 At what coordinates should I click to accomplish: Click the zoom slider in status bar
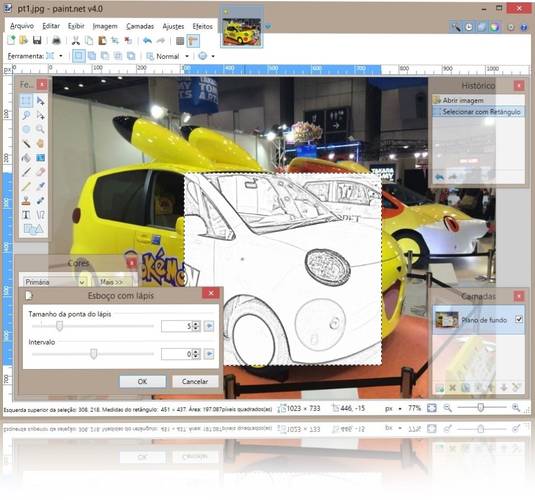(x=481, y=408)
